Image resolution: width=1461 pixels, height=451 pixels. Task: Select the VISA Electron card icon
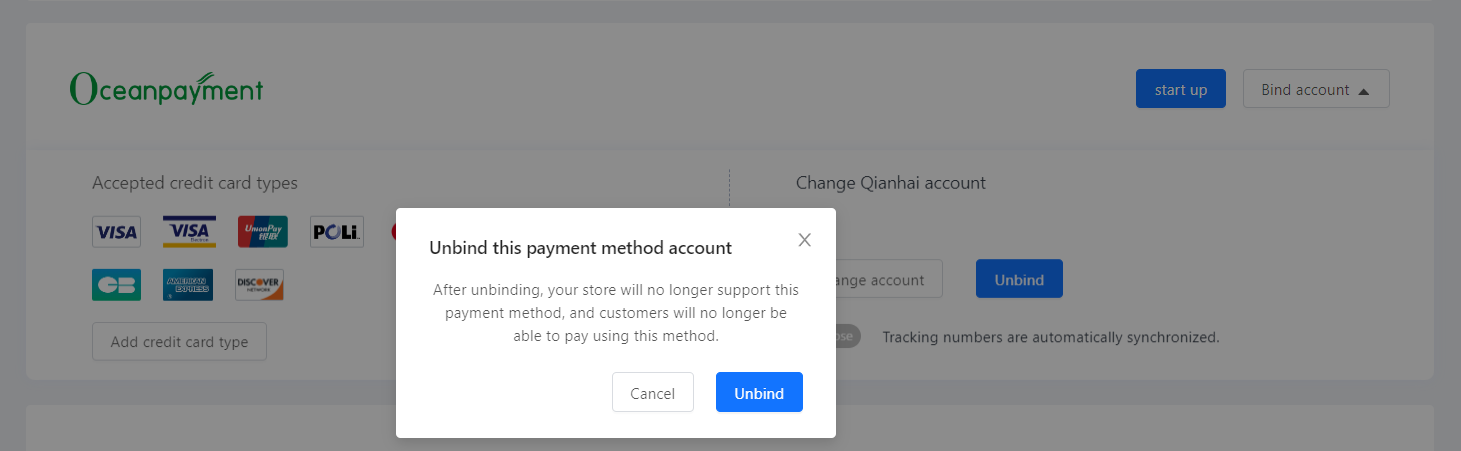pyautogui.click(x=189, y=232)
